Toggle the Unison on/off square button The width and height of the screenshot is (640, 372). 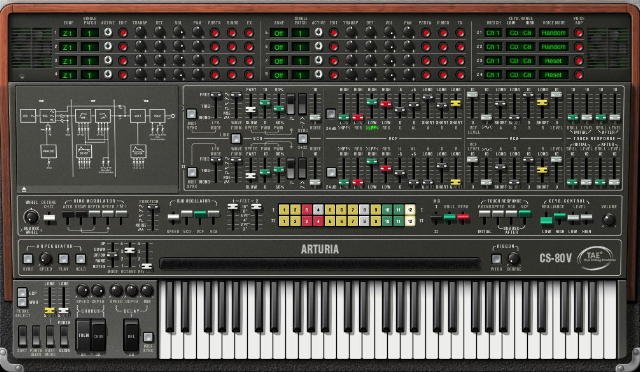pos(496,259)
